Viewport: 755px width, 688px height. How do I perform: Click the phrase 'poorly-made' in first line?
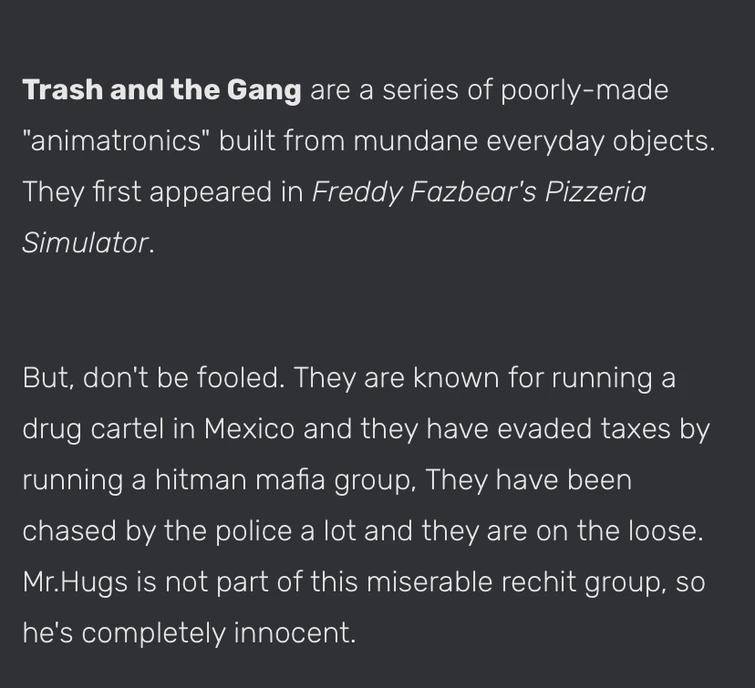pyautogui.click(x=584, y=90)
